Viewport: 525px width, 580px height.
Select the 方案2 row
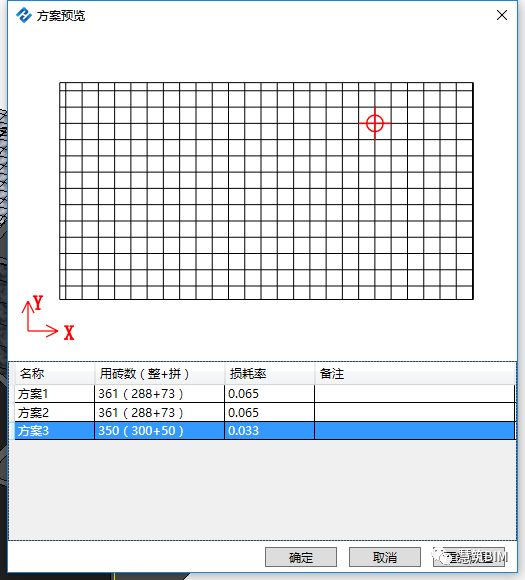(265, 412)
